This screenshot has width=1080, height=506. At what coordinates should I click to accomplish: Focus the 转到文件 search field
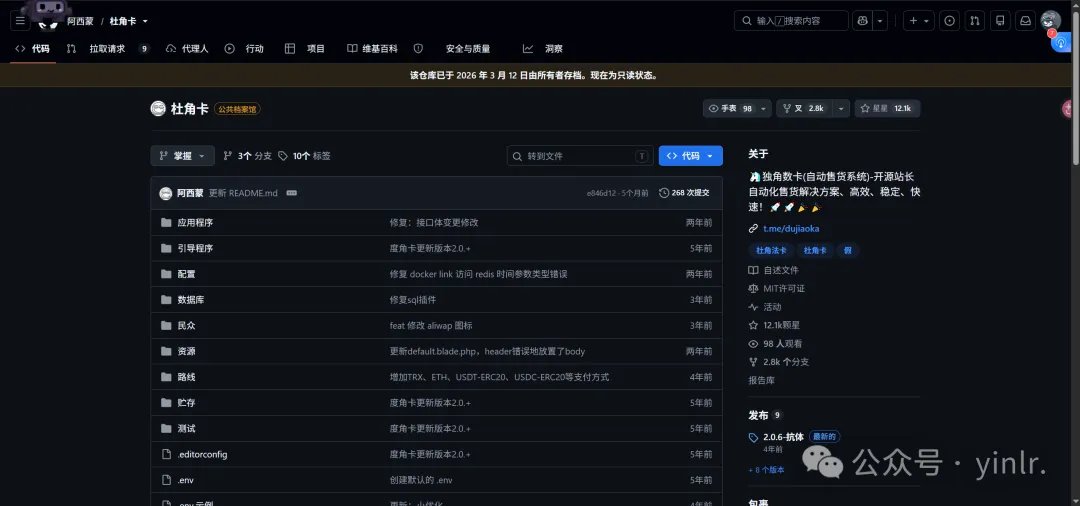(x=580, y=156)
